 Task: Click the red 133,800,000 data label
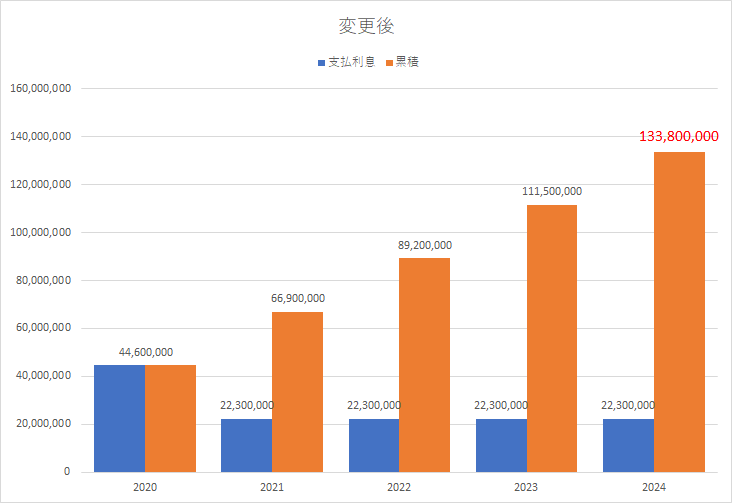pos(679,136)
